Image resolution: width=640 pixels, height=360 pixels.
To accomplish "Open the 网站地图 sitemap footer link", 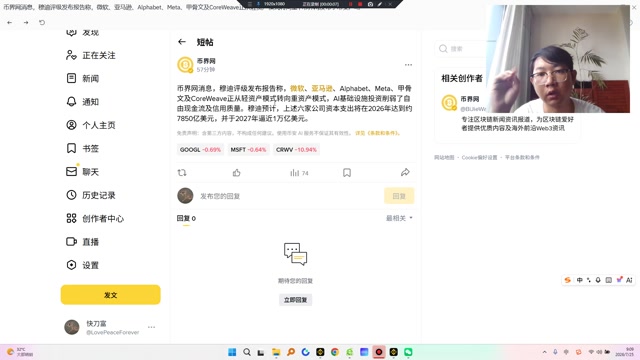I will [x=444, y=157].
